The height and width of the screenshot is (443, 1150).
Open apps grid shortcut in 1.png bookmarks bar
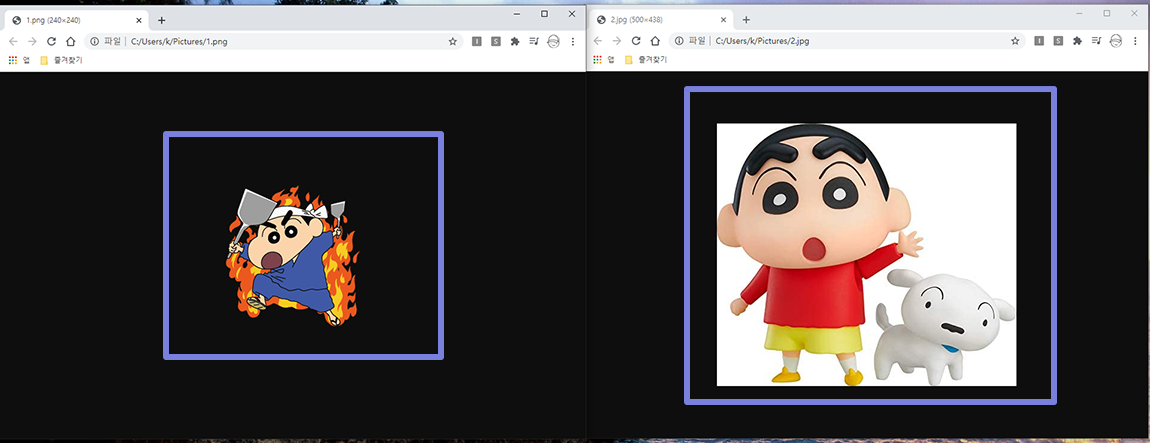click(x=18, y=60)
